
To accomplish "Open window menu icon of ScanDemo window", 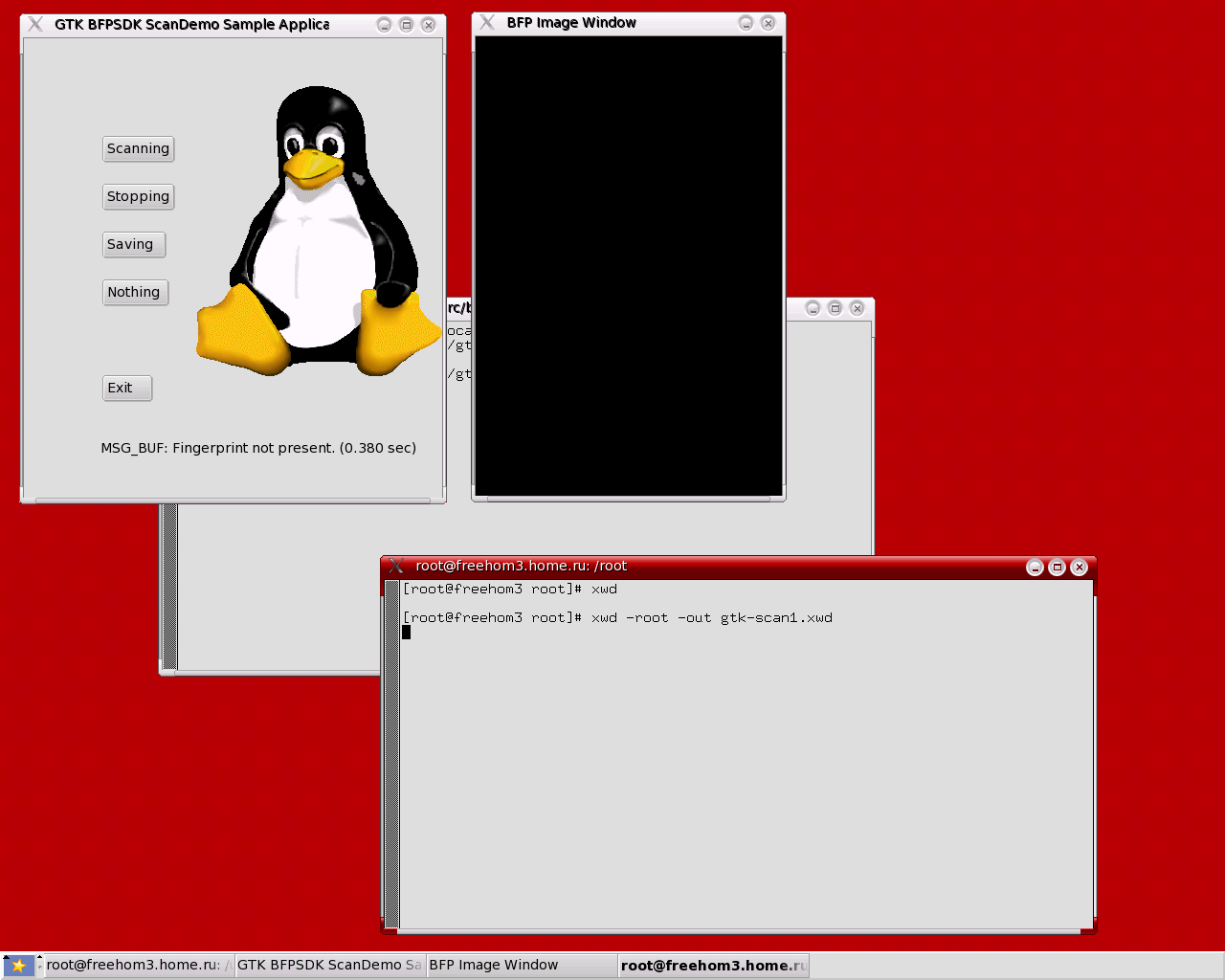I will pyautogui.click(x=35, y=24).
